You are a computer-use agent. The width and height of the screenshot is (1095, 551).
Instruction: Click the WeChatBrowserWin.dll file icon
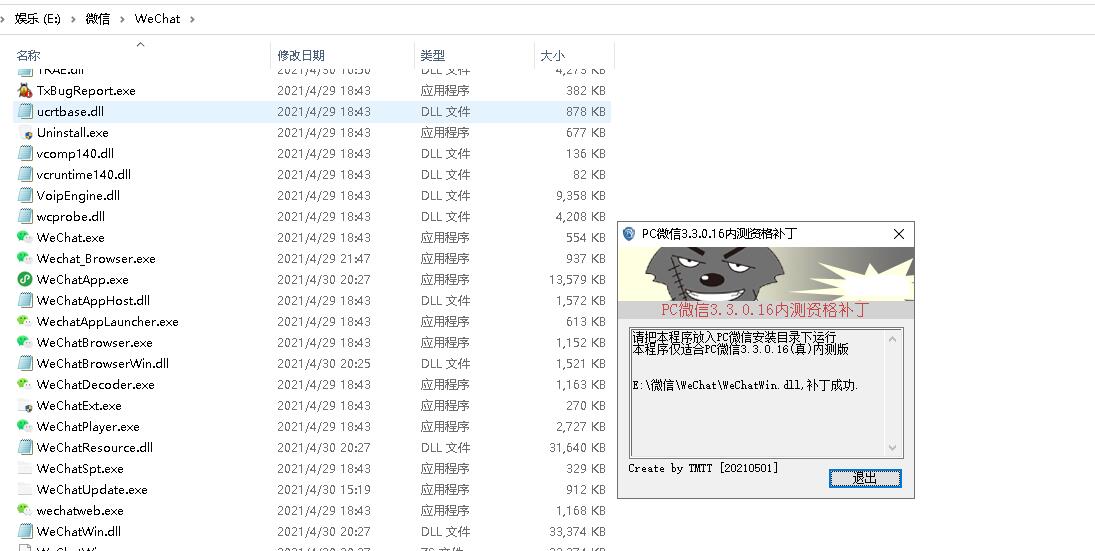click(25, 363)
